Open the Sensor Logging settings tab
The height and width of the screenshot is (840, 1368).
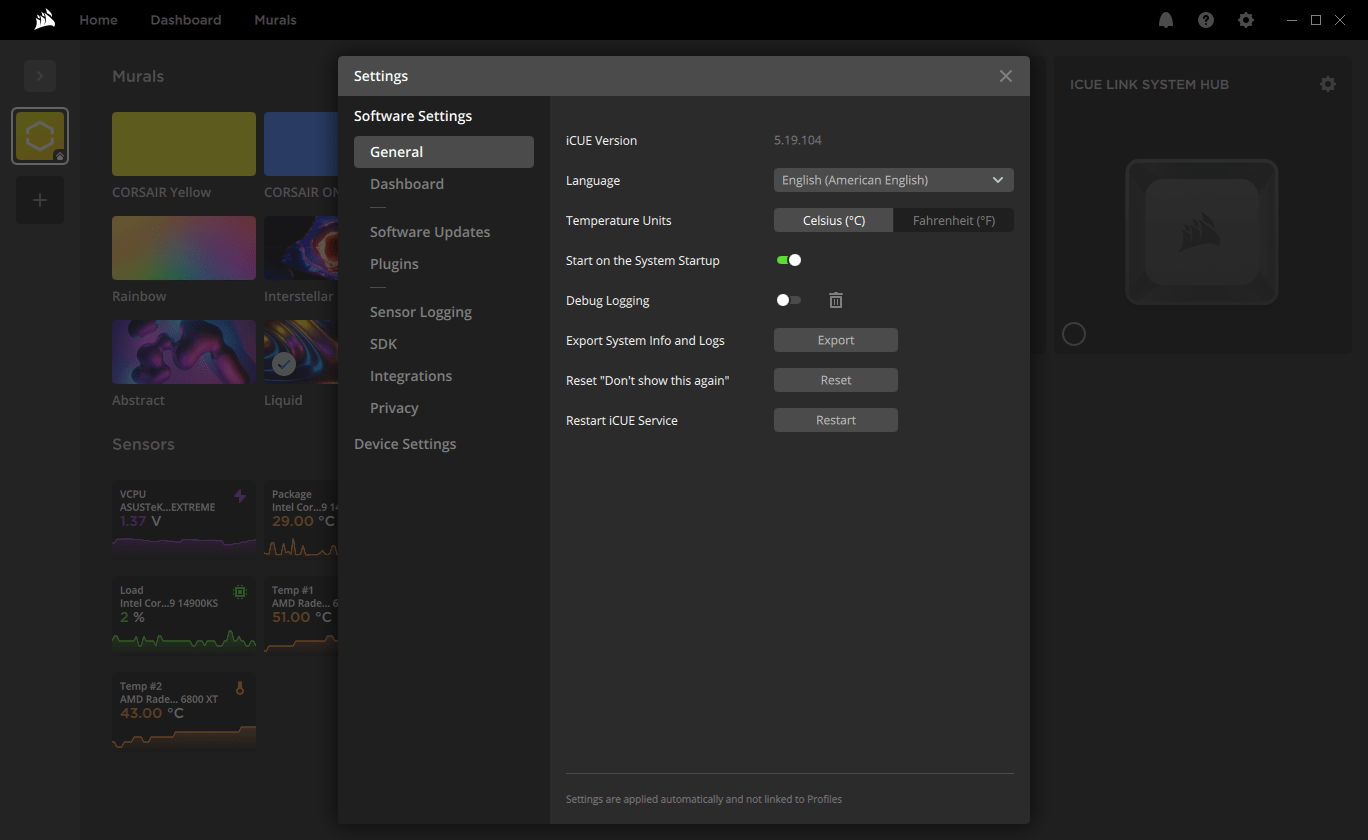pyautogui.click(x=421, y=312)
